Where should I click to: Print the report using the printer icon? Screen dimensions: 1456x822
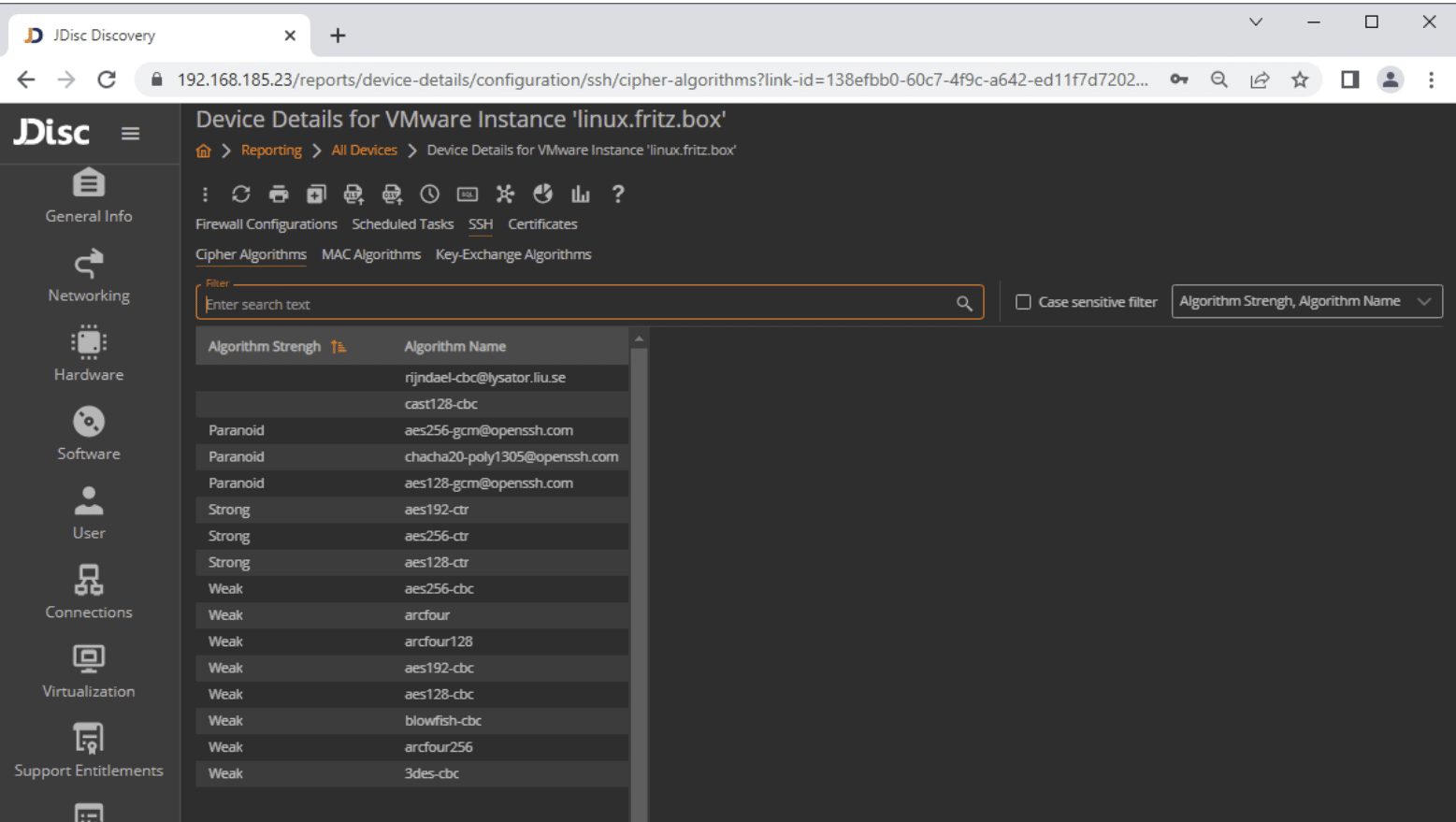click(x=279, y=194)
